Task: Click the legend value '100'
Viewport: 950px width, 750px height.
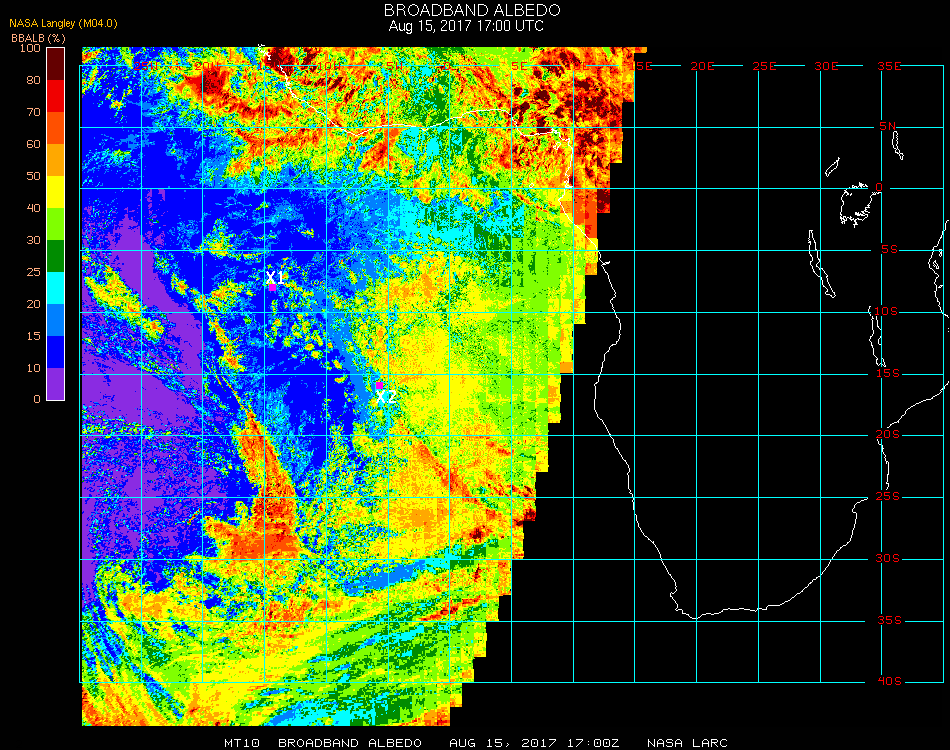Action: click(x=30, y=48)
